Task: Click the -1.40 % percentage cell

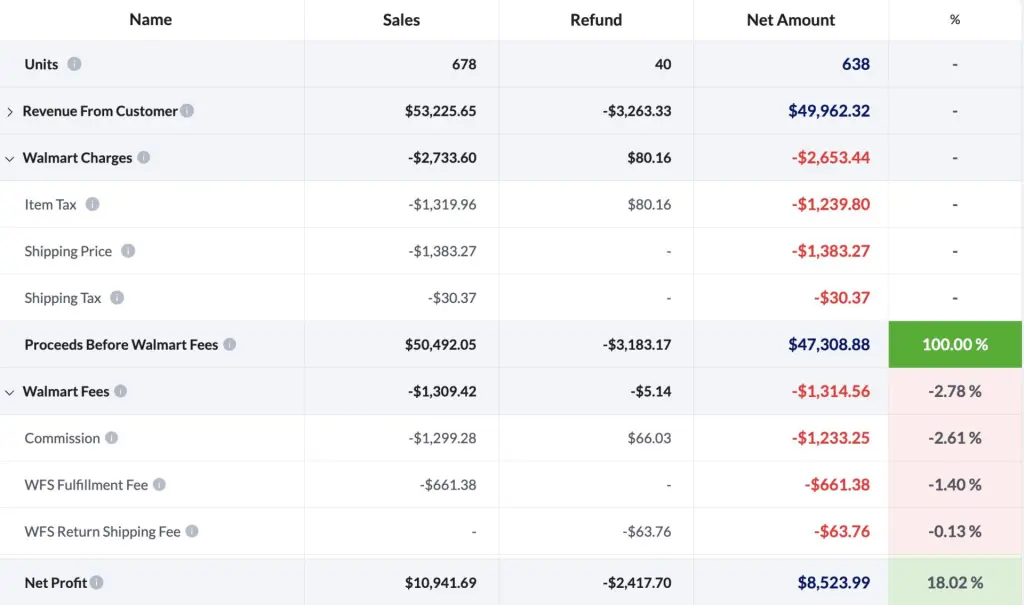Action: pos(955,485)
